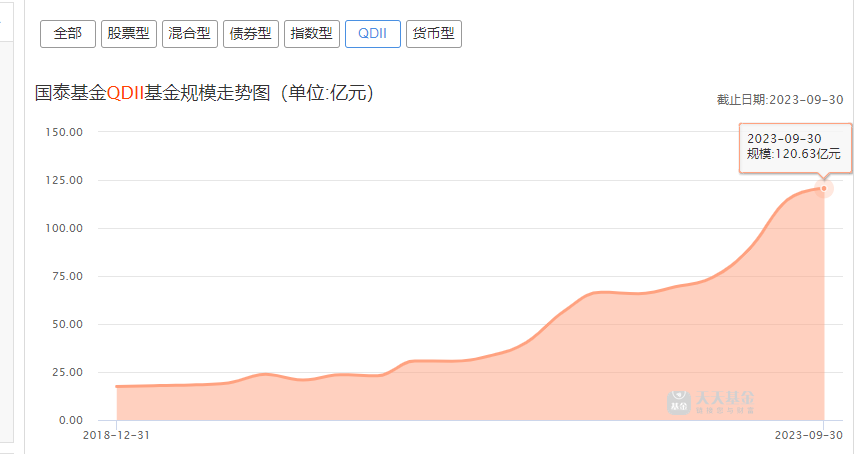Click the 150.00 y-axis label

[x=64, y=132]
